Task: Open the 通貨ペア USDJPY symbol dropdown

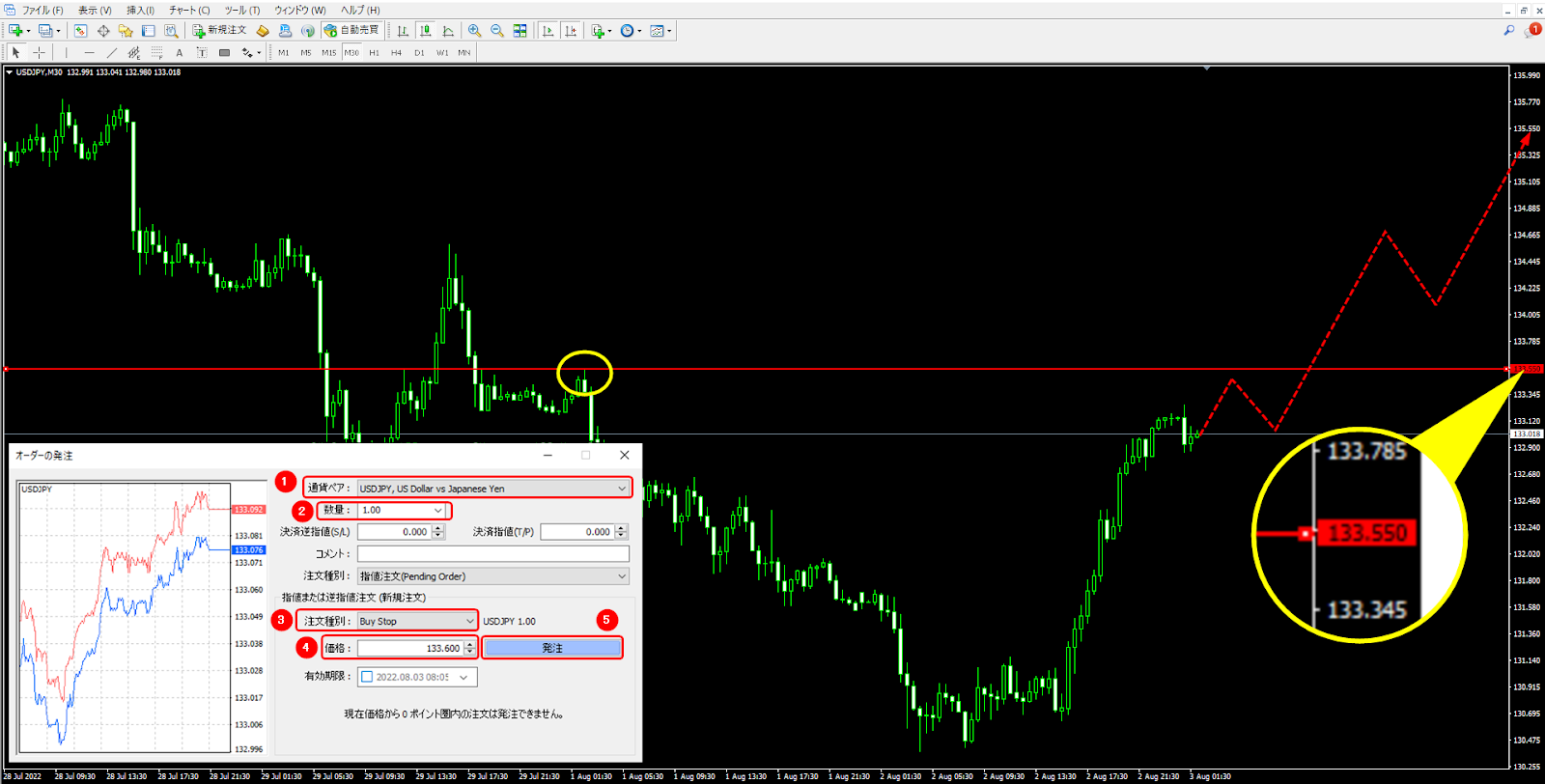Action: pyautogui.click(x=622, y=489)
